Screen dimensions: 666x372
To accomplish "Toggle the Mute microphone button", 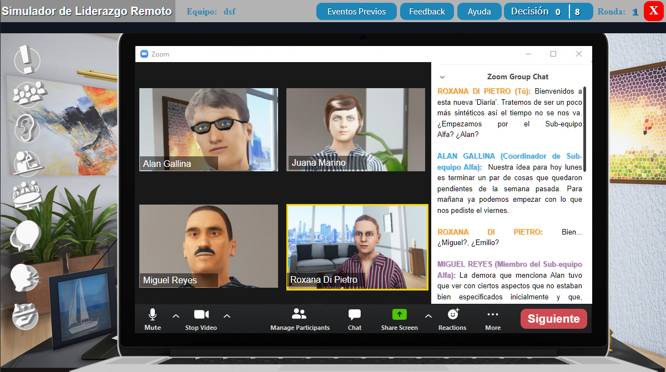I will pos(152,319).
